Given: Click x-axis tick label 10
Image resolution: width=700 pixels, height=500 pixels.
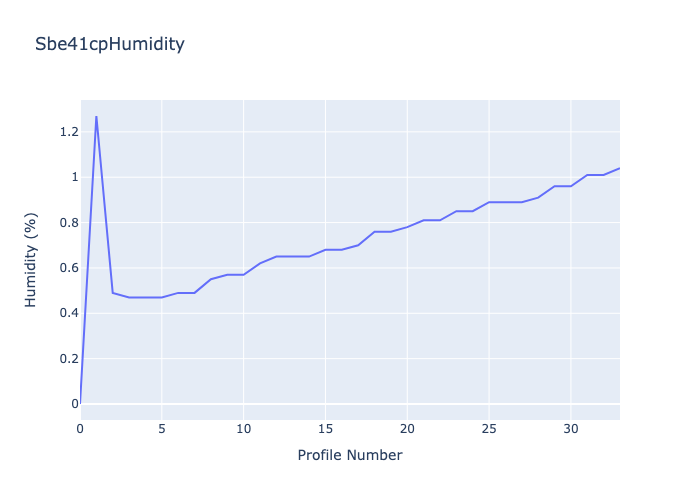Looking at the screenshot, I should [243, 429].
